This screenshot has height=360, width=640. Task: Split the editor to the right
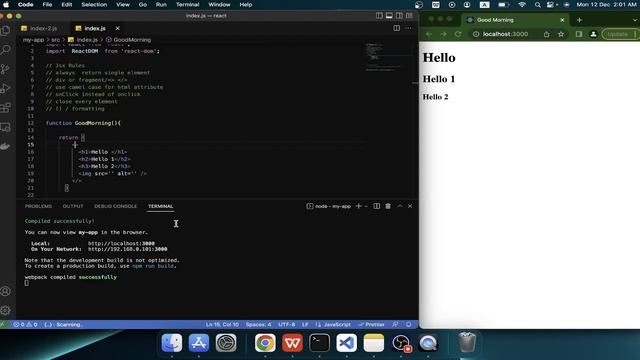pyautogui.click(x=396, y=28)
